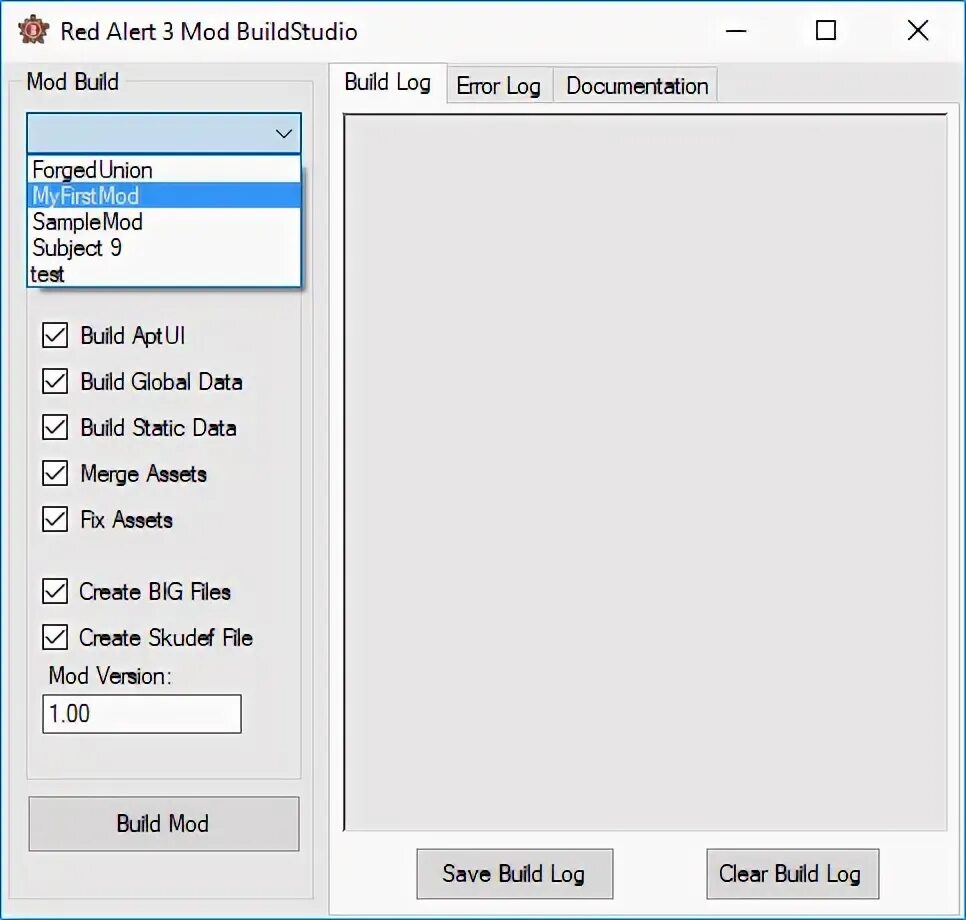Toggle Create BIG Files checkbox
Image resolution: width=966 pixels, height=920 pixels.
tap(55, 592)
